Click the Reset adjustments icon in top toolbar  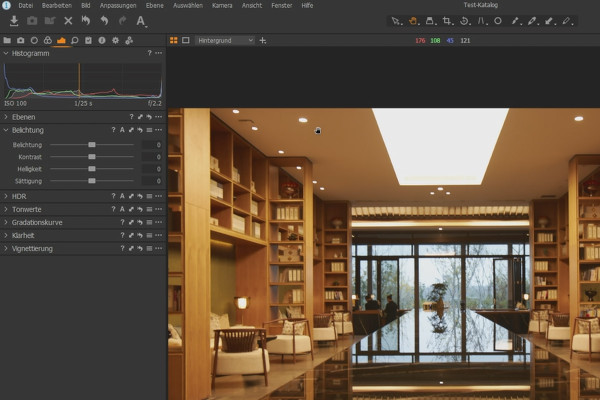(x=86, y=21)
